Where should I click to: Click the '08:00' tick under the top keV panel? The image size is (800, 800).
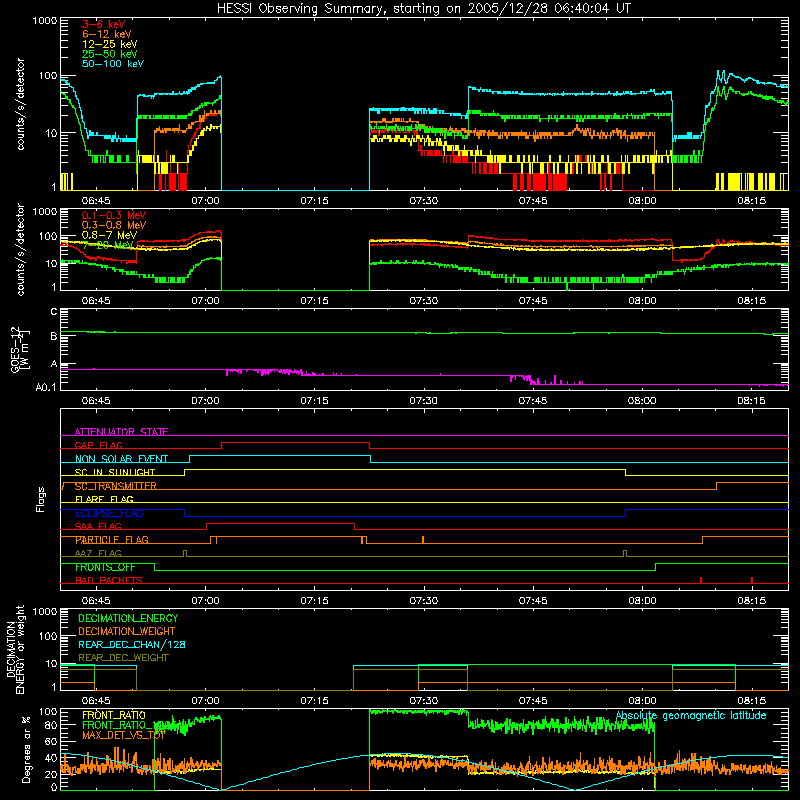click(x=642, y=201)
